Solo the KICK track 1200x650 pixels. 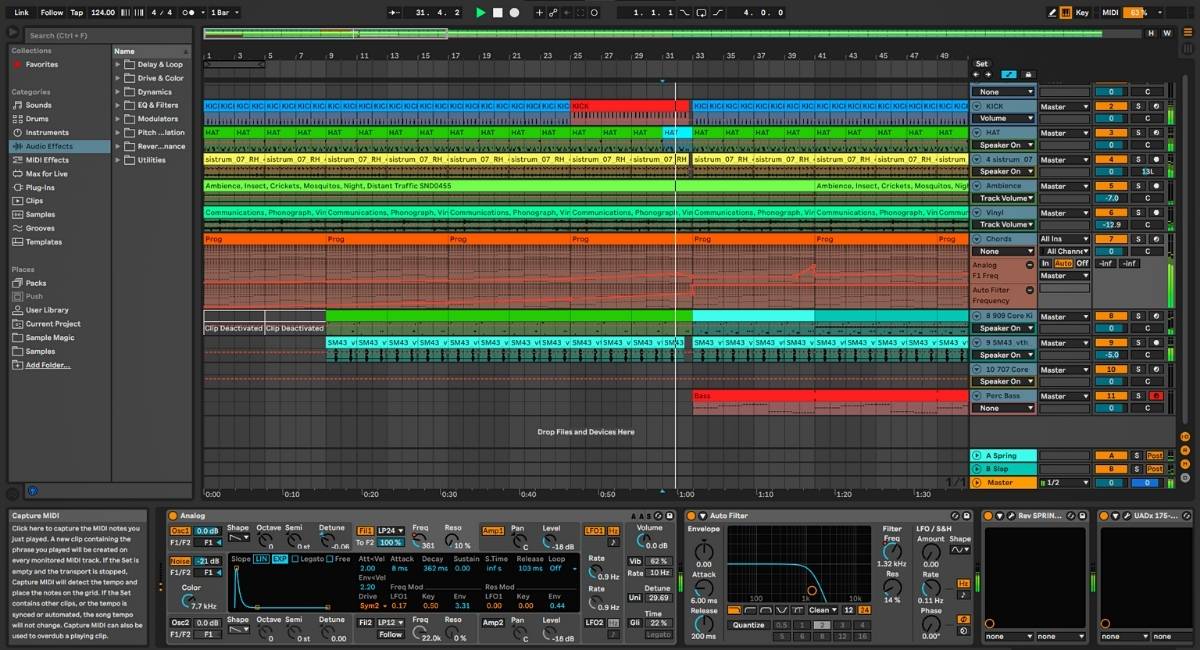tap(1137, 106)
